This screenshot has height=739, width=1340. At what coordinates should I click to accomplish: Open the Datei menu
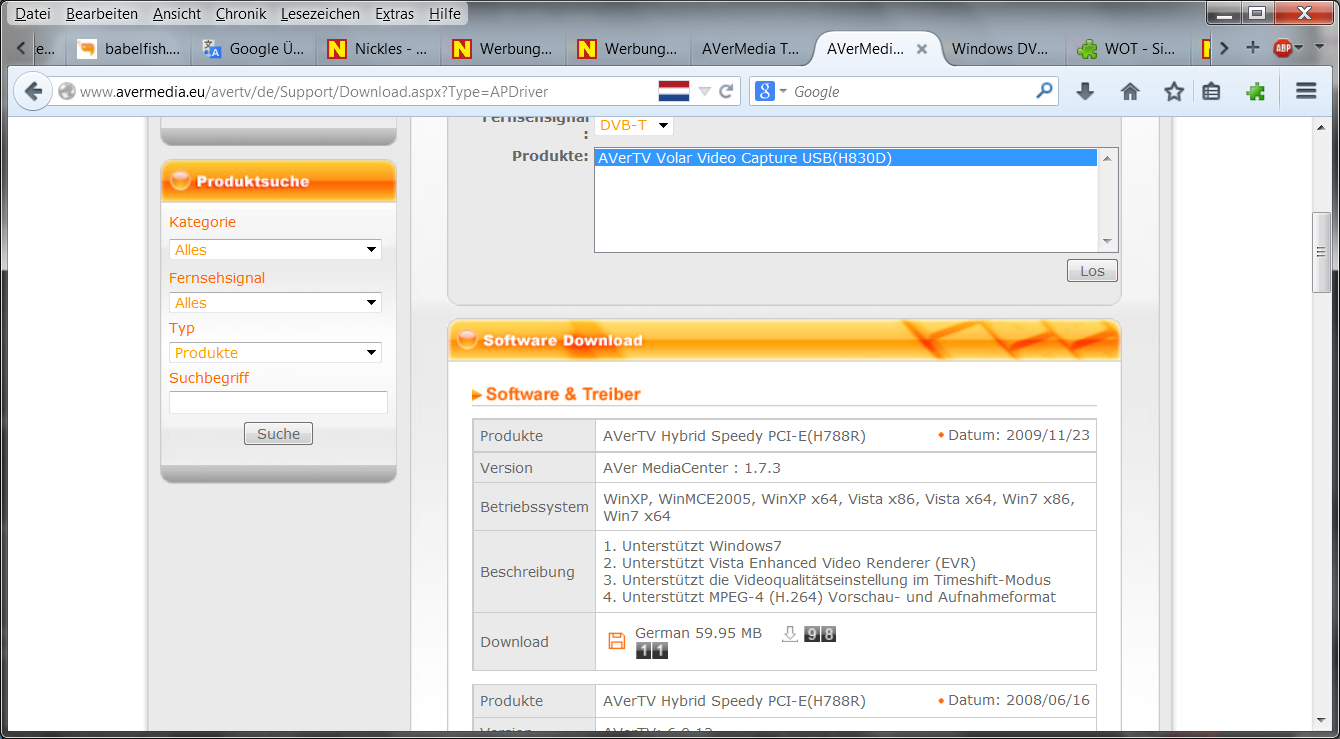click(x=33, y=14)
